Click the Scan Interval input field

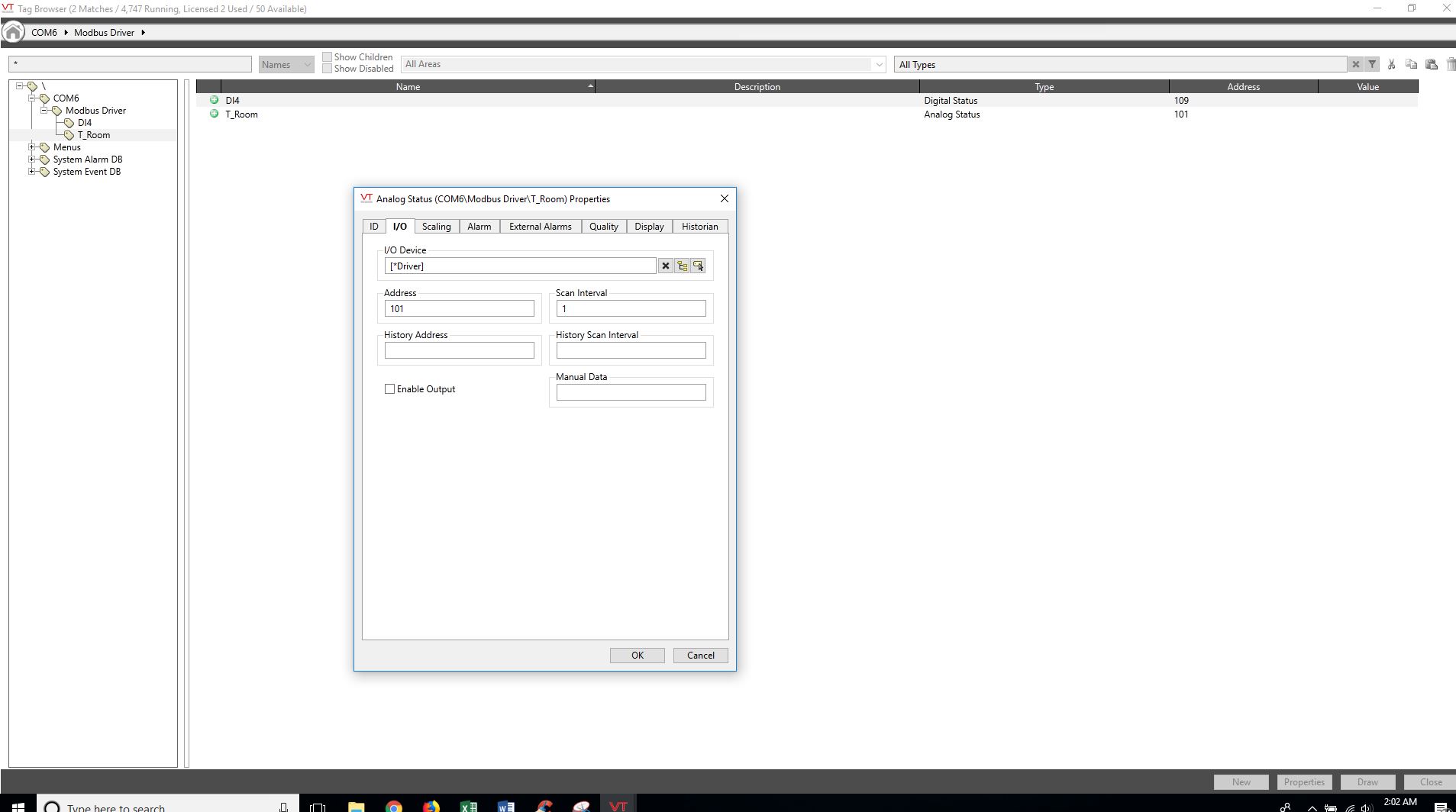click(631, 309)
